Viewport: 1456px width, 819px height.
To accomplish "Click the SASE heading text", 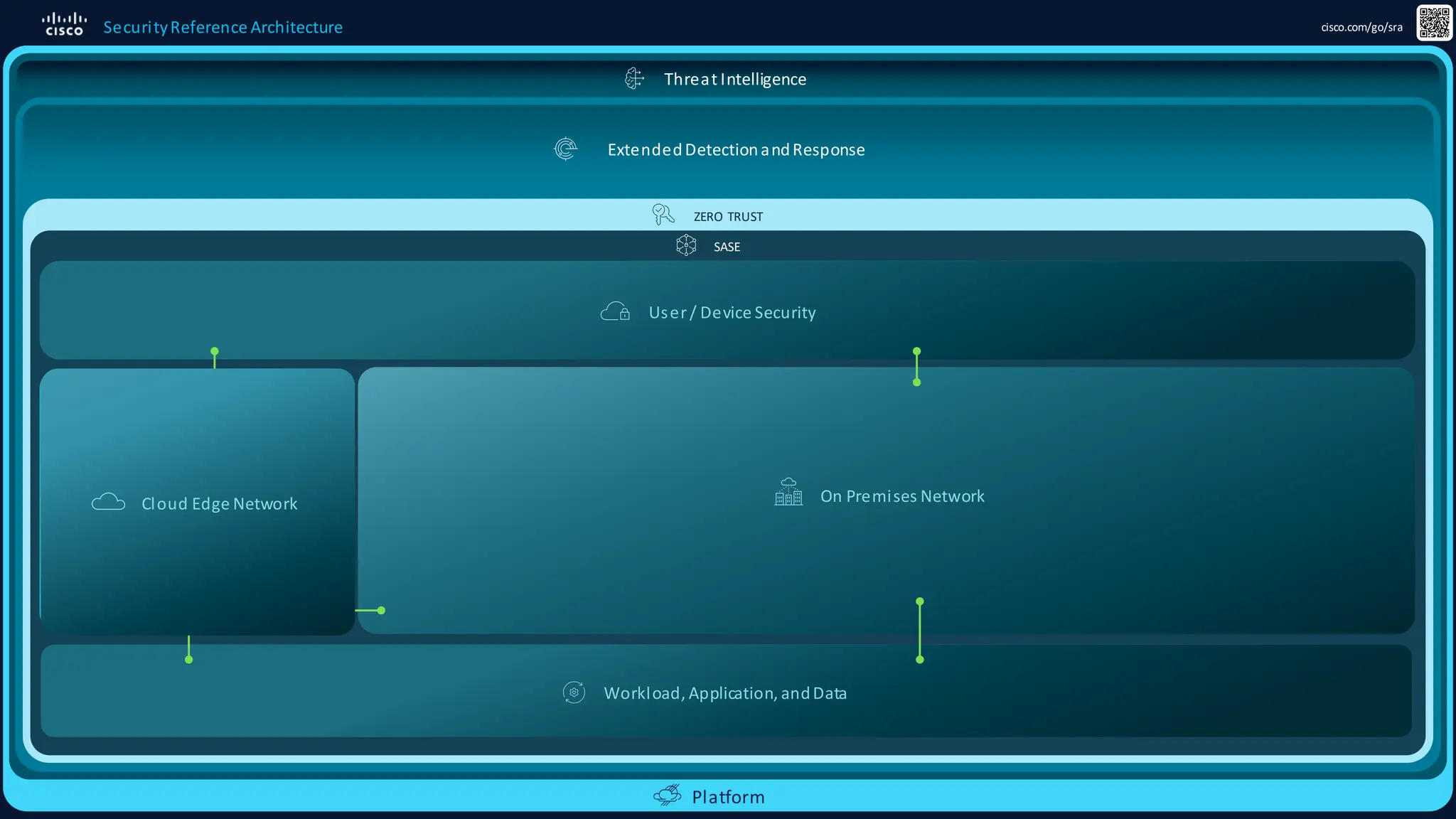I will (x=727, y=247).
